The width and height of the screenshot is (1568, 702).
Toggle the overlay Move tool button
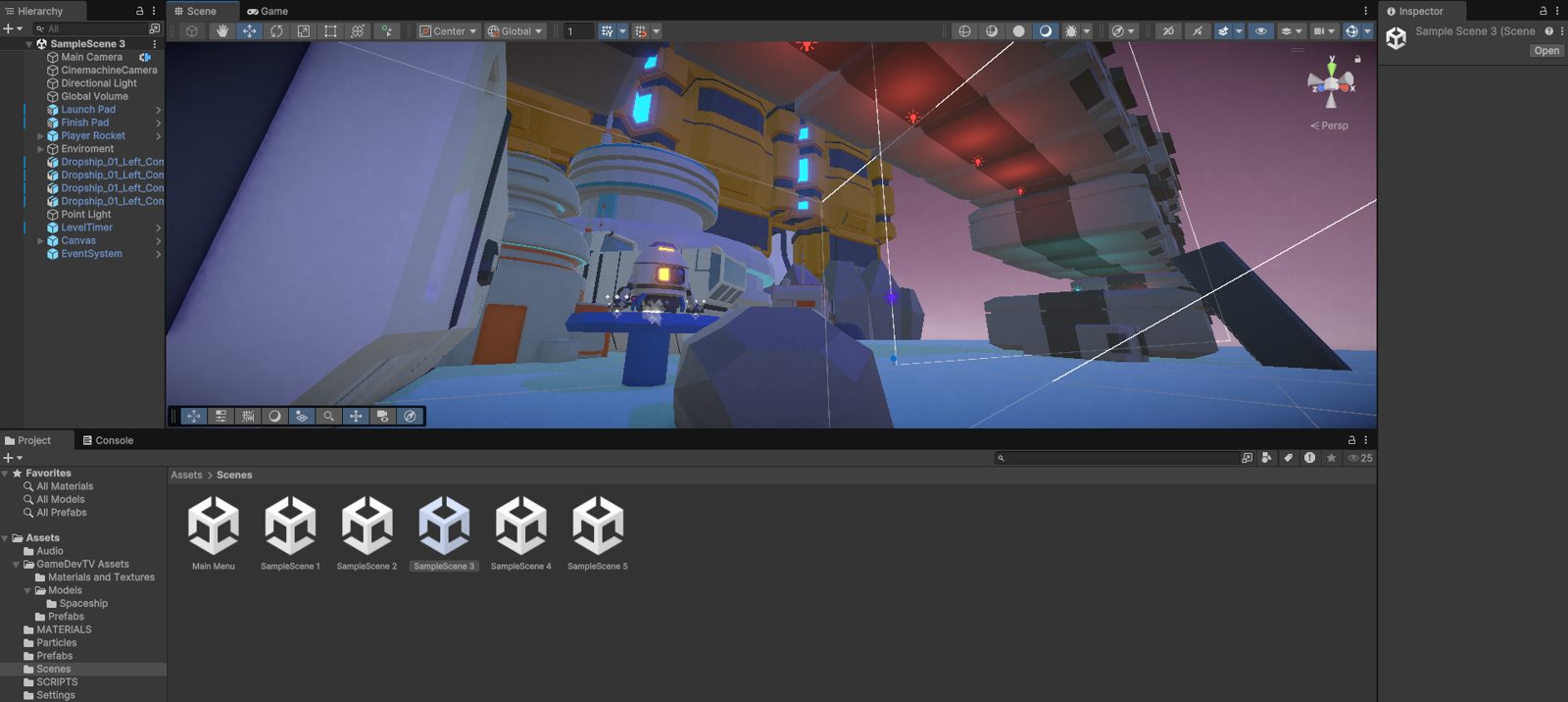coord(194,416)
